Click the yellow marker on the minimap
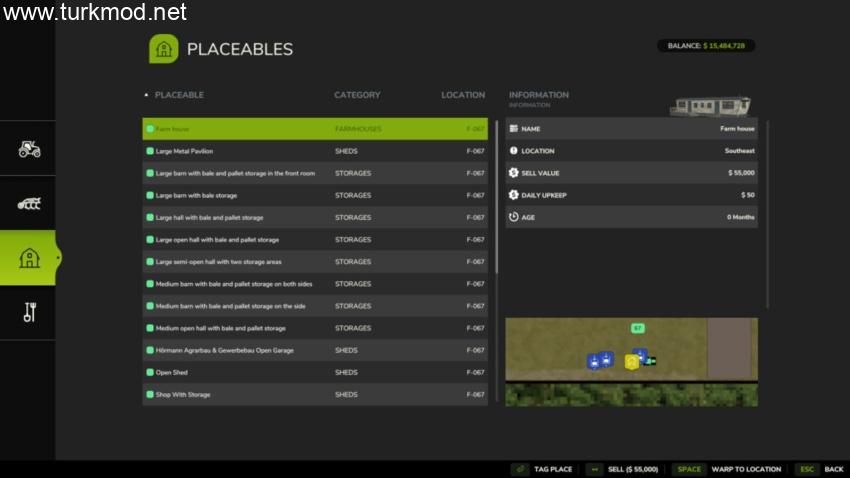Screen dimensions: 850x478 [632, 361]
